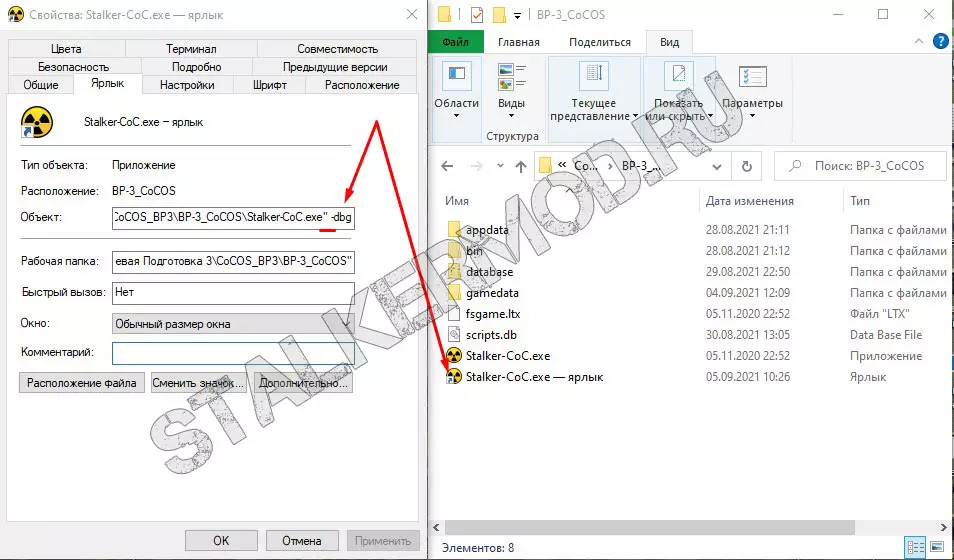This screenshot has width=954, height=560.
Task: Click the Поиск: BP-3_CoCOS search box
Action: tap(862, 166)
